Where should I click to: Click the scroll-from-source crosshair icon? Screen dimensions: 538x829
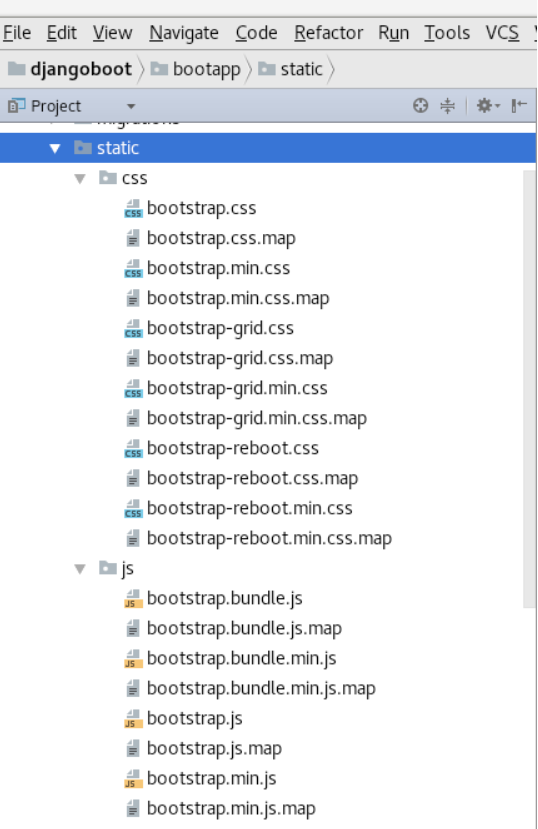pos(420,106)
